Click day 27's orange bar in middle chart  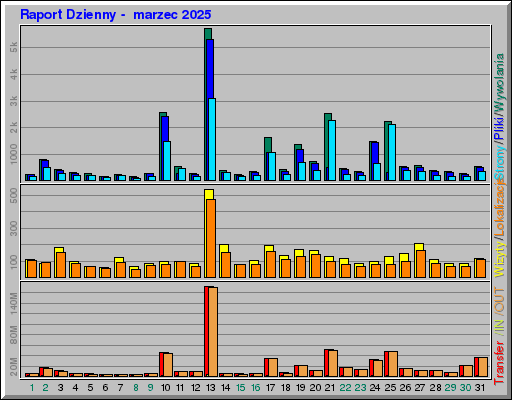click(421, 264)
